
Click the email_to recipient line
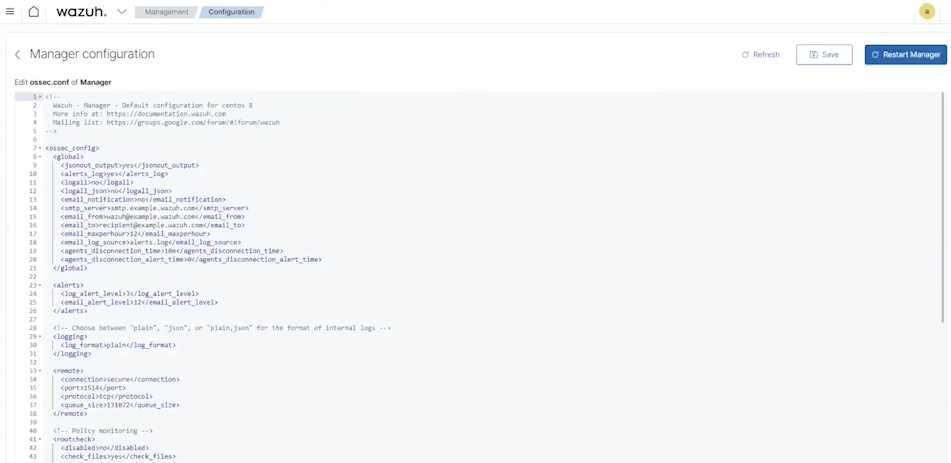152,225
